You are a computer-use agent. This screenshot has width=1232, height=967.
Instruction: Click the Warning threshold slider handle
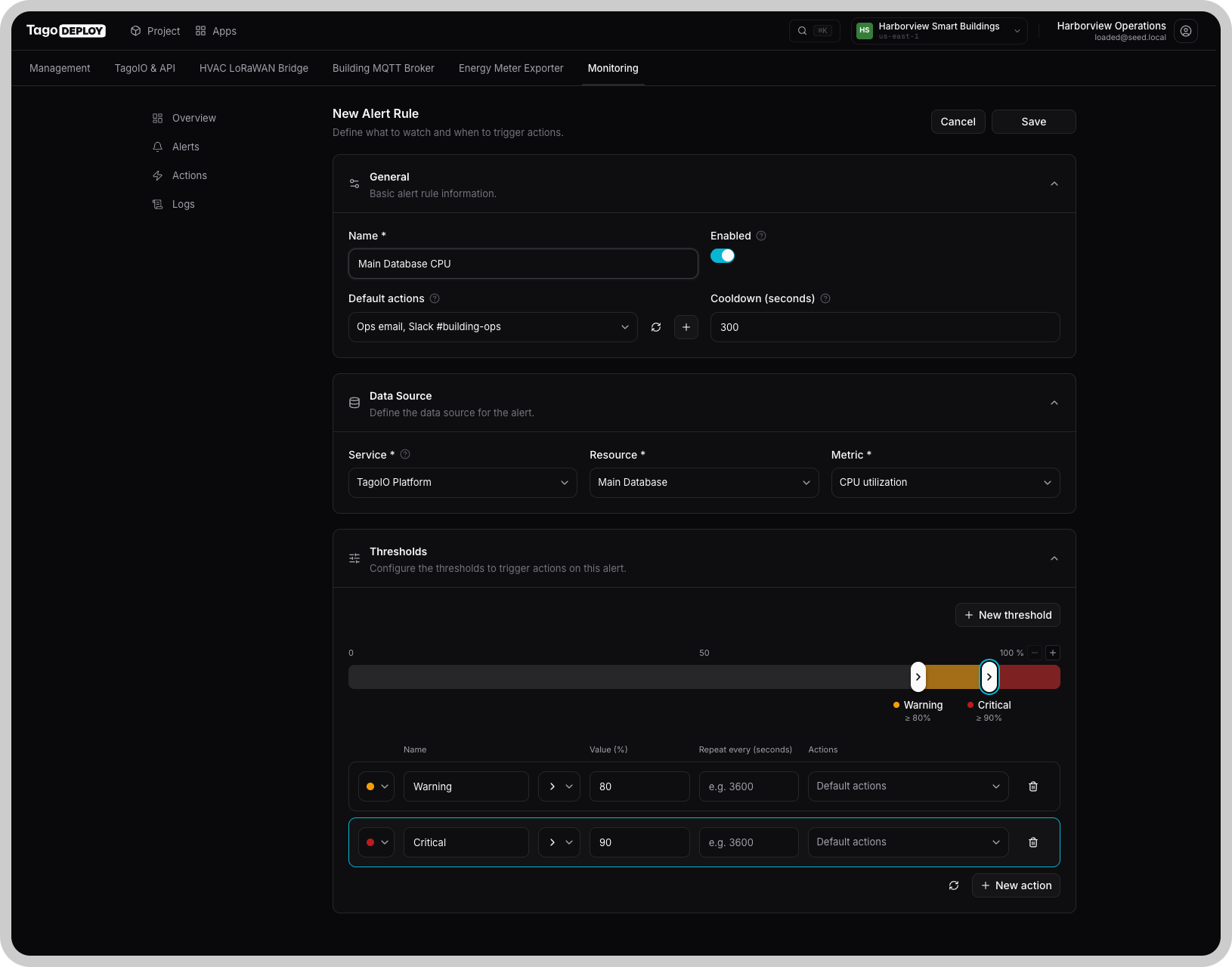(x=918, y=677)
